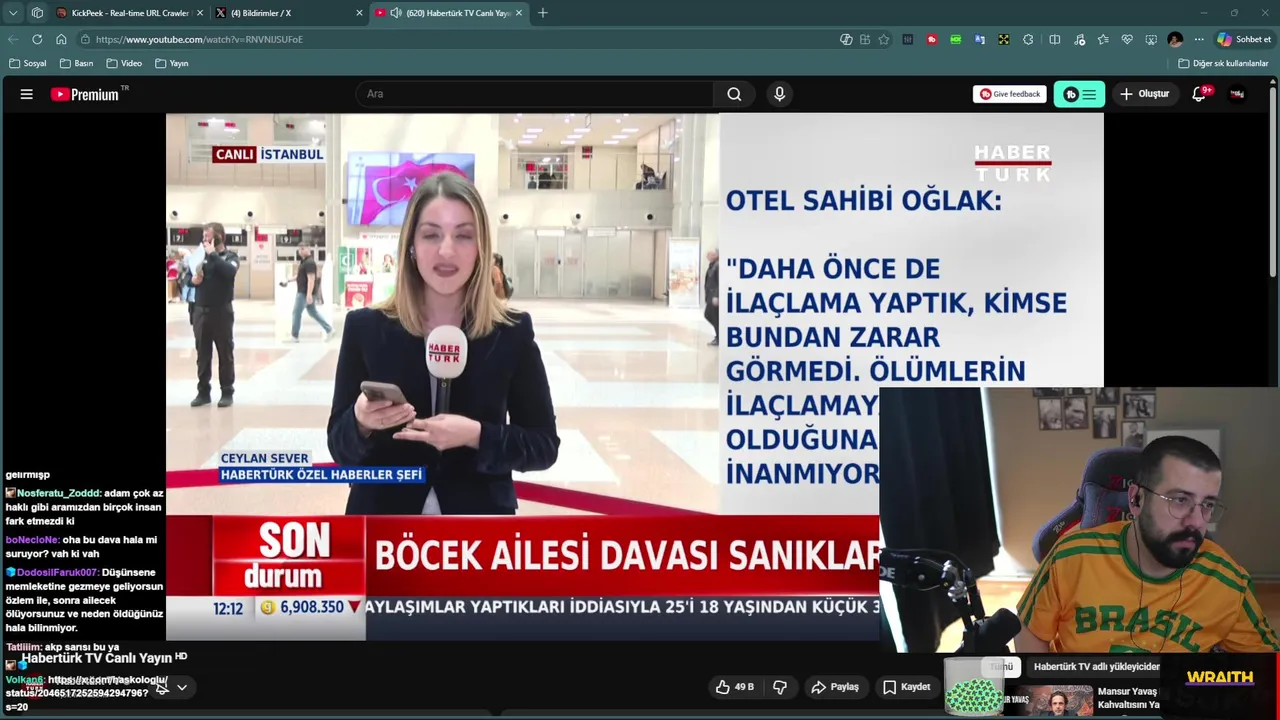This screenshot has height=720, width=1280.
Task: Close the KickPeek tab
Action: 200,13
